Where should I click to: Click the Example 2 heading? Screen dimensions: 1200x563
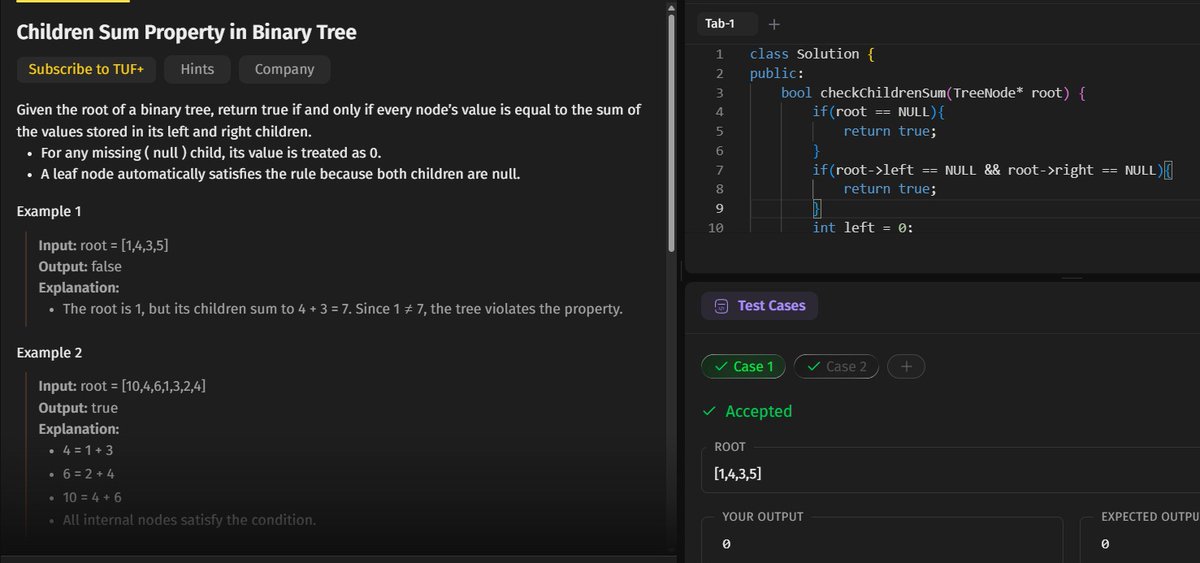[49, 353]
